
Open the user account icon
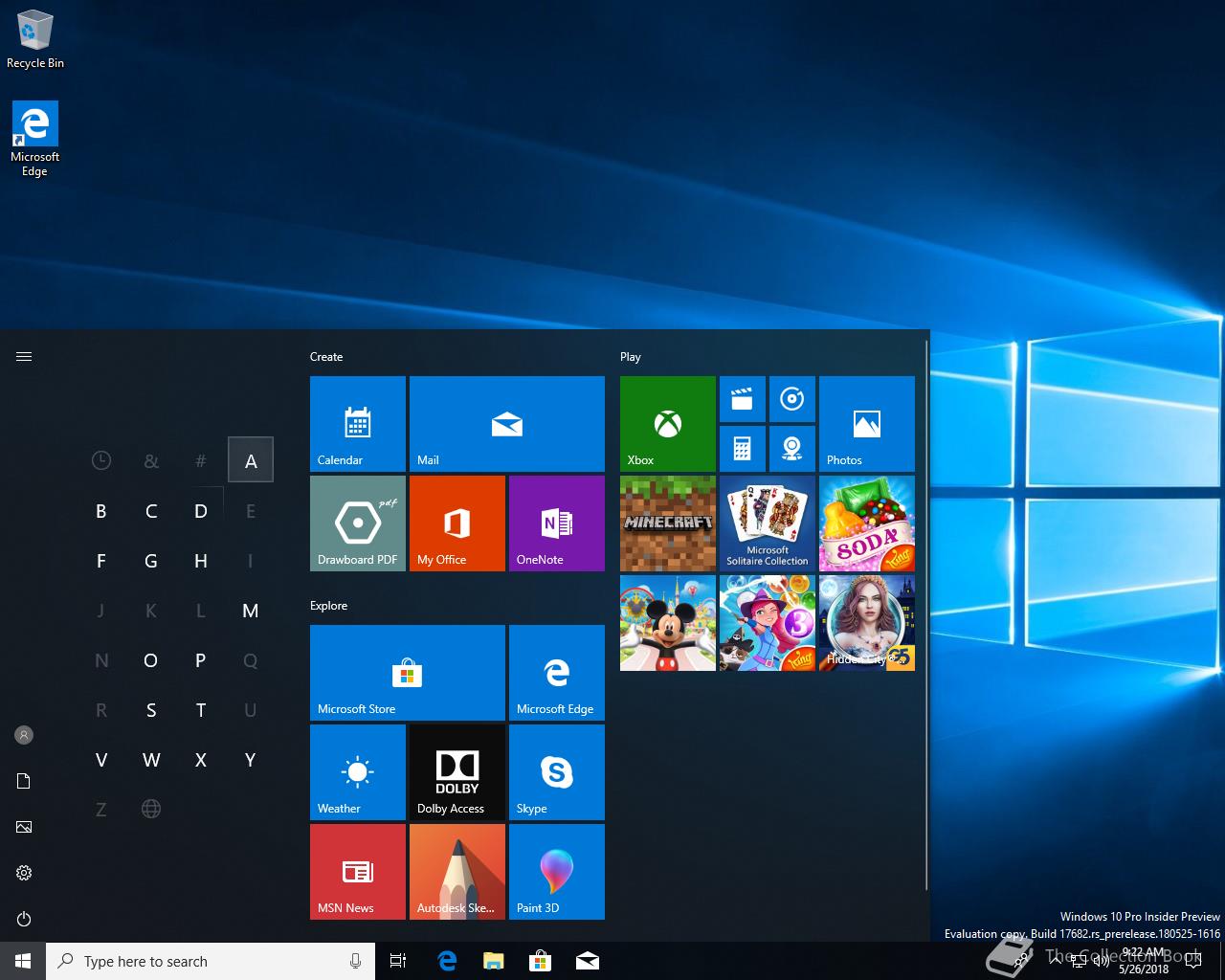[24, 735]
